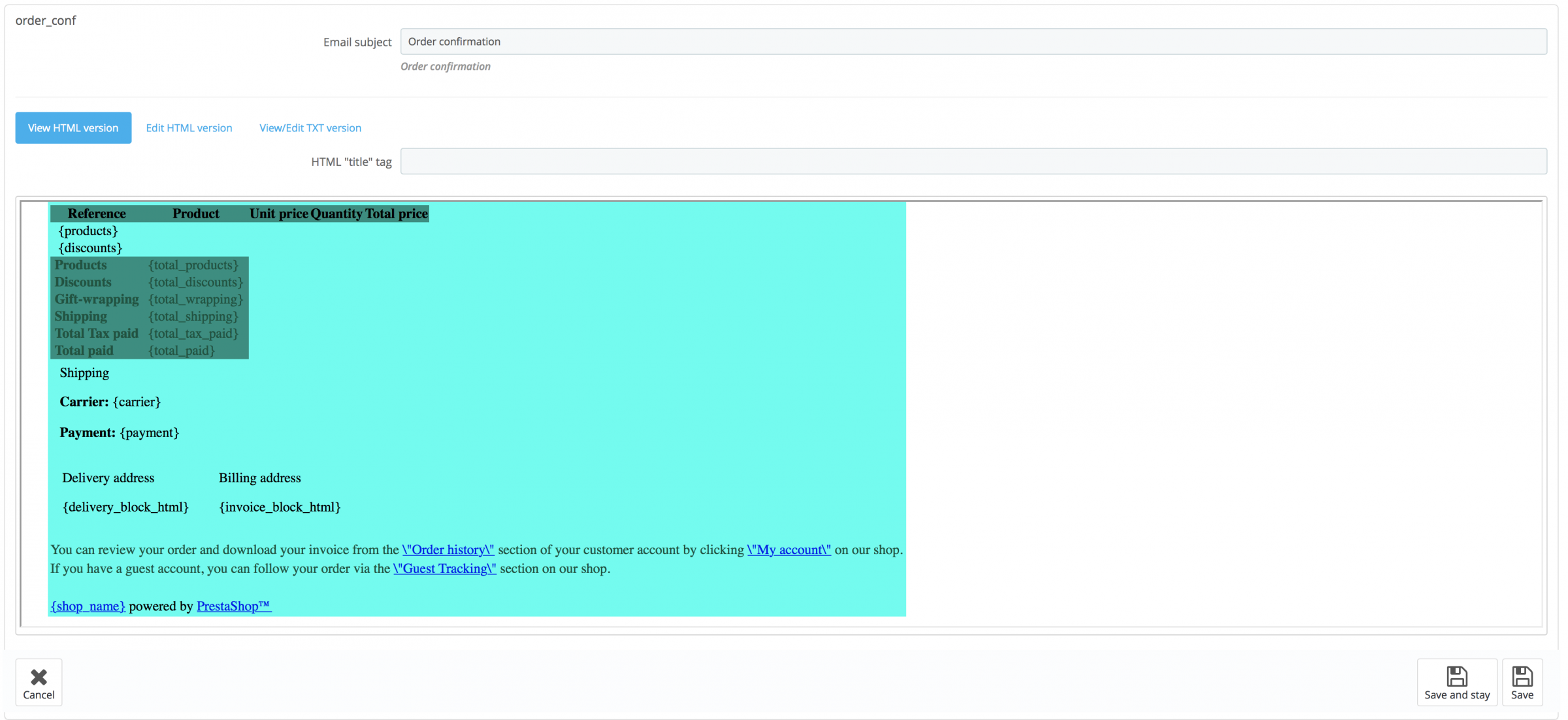This screenshot has height=720, width=1568.
Task: Click the Carrier {carrier} line
Action: point(110,402)
